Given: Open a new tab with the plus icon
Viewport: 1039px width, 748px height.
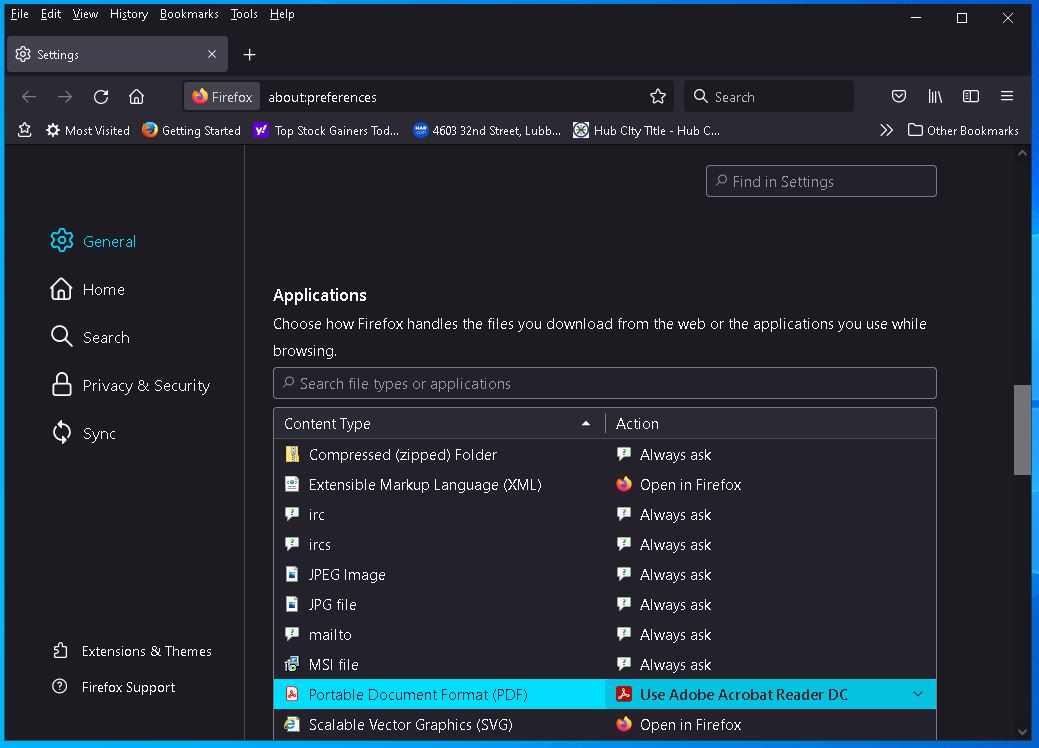Looking at the screenshot, I should [250, 55].
